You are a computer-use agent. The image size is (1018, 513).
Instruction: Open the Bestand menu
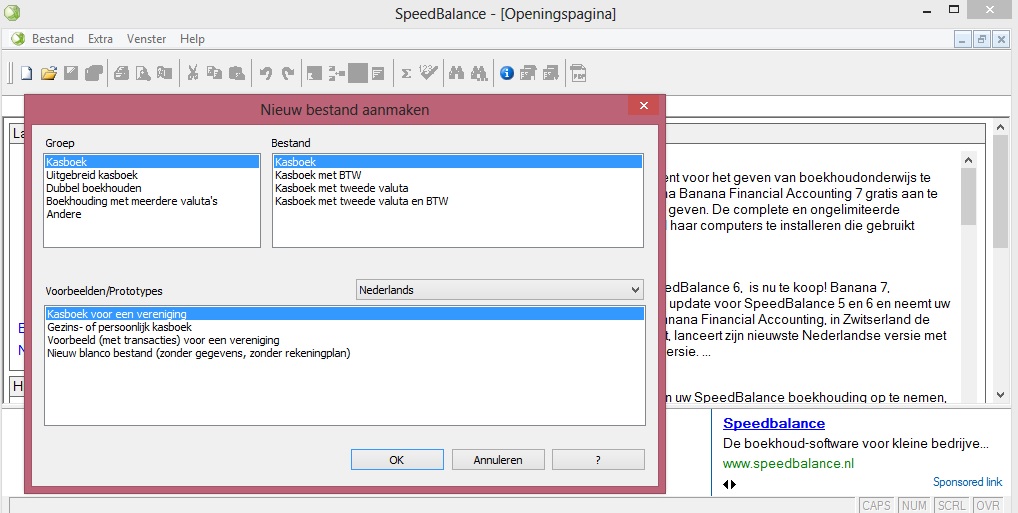pyautogui.click(x=53, y=39)
